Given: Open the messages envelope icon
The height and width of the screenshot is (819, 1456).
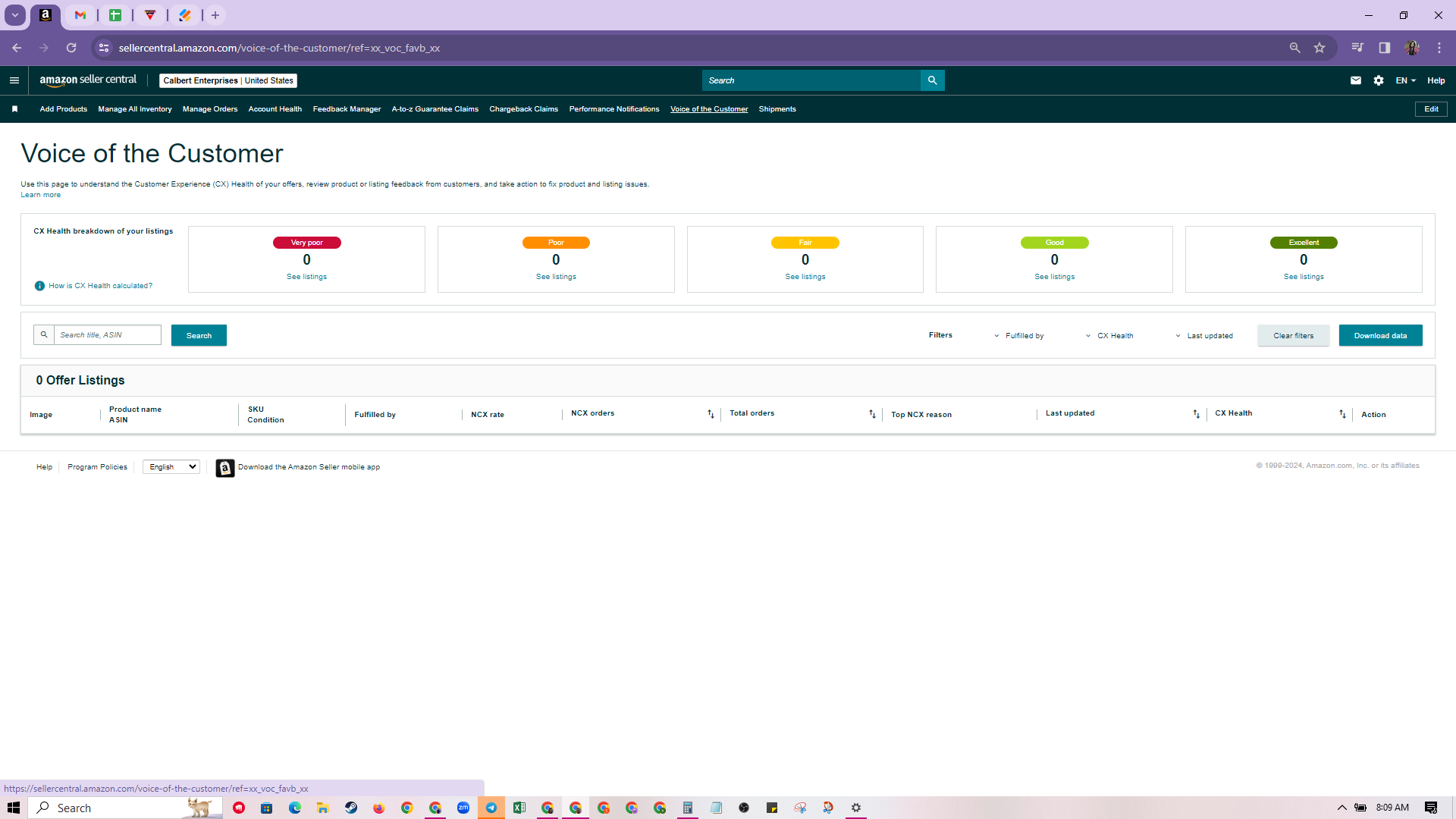Looking at the screenshot, I should tap(1356, 80).
